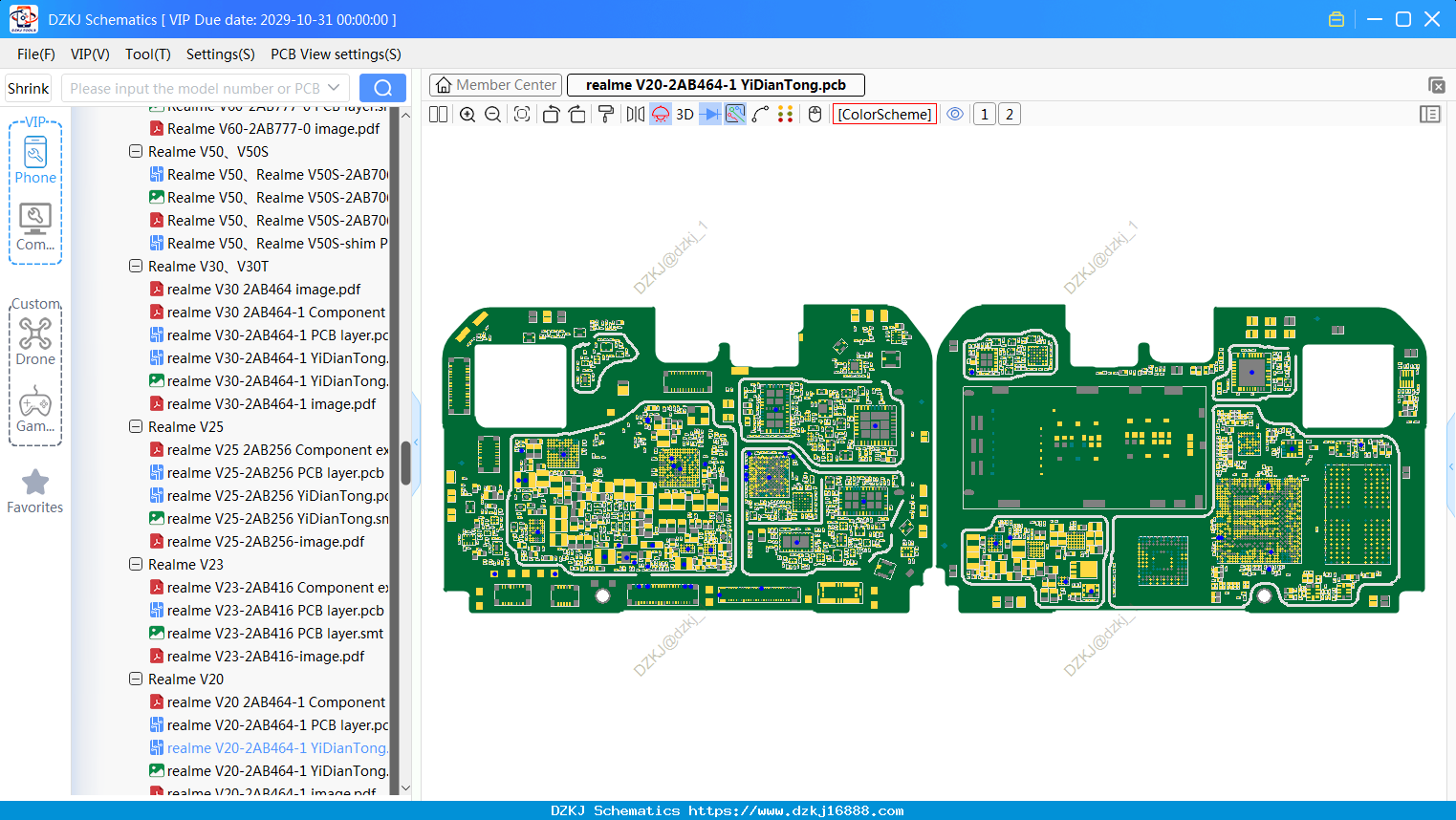Click the mouse settings icon
Image resolution: width=1456 pixels, height=820 pixels.
pos(815,115)
